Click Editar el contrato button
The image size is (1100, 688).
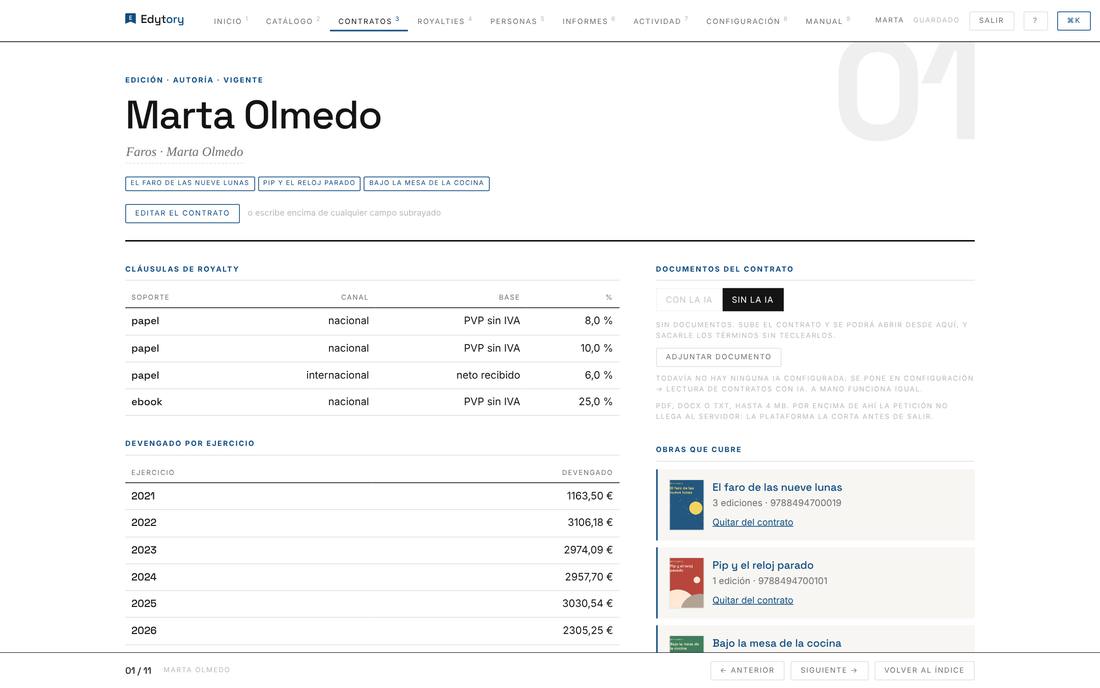(x=182, y=213)
